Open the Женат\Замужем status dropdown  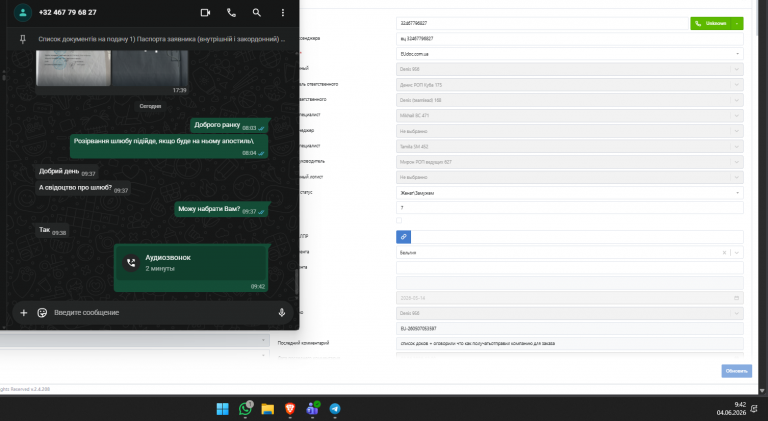[x=570, y=193]
